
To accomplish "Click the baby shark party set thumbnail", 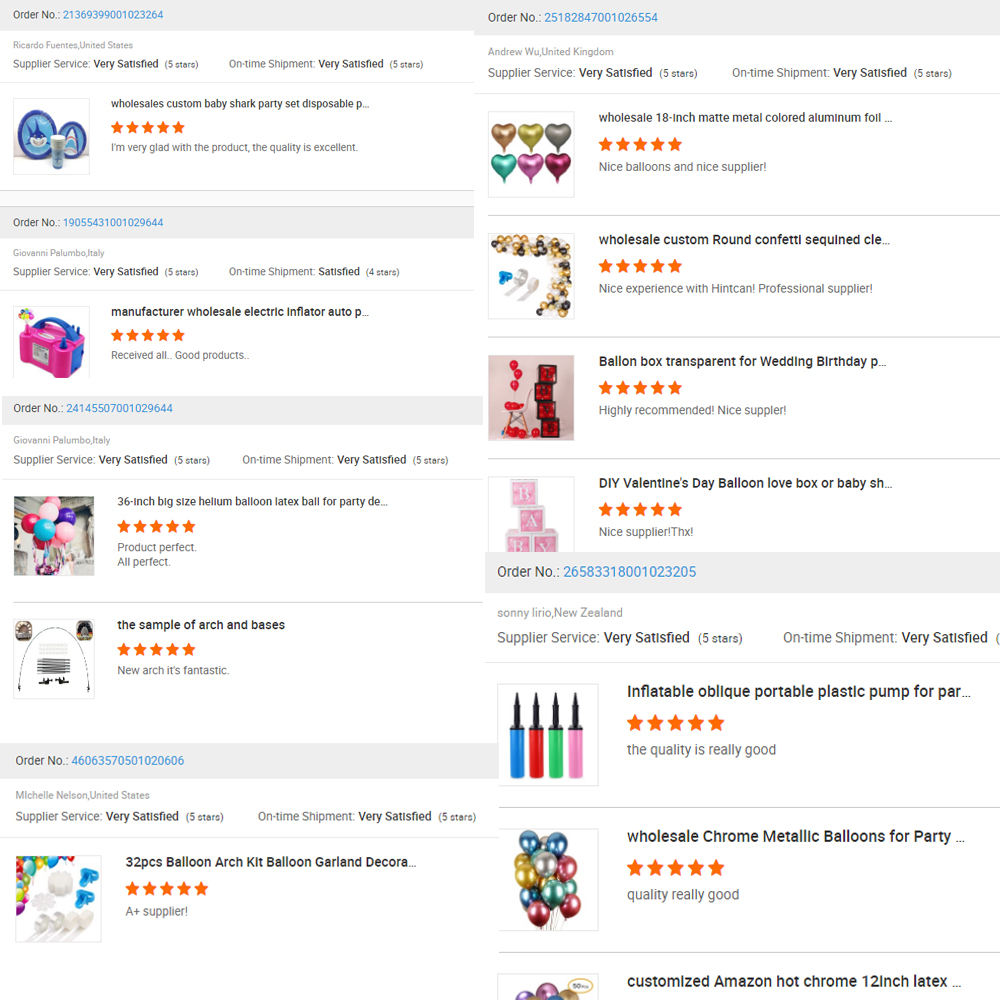I will (x=52, y=136).
